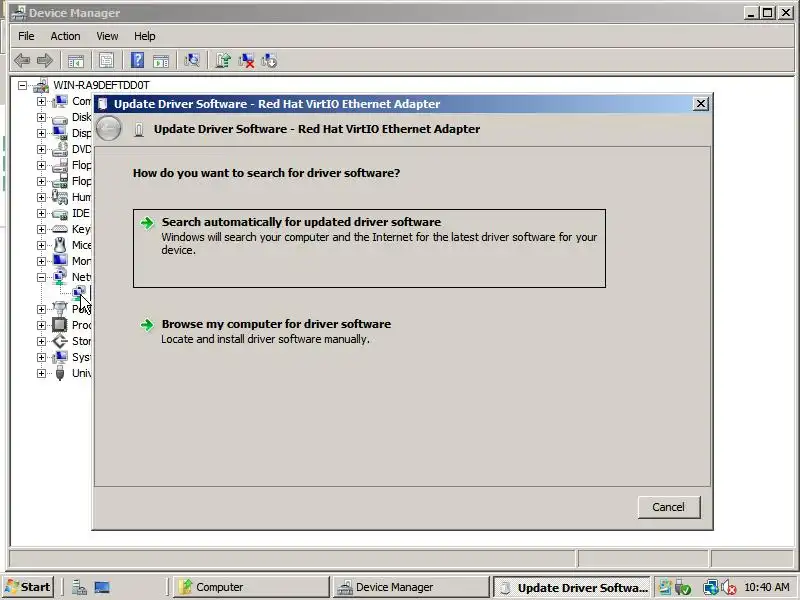Click the grayed wizard back button circle
This screenshot has height=600, width=800.
(x=109, y=128)
